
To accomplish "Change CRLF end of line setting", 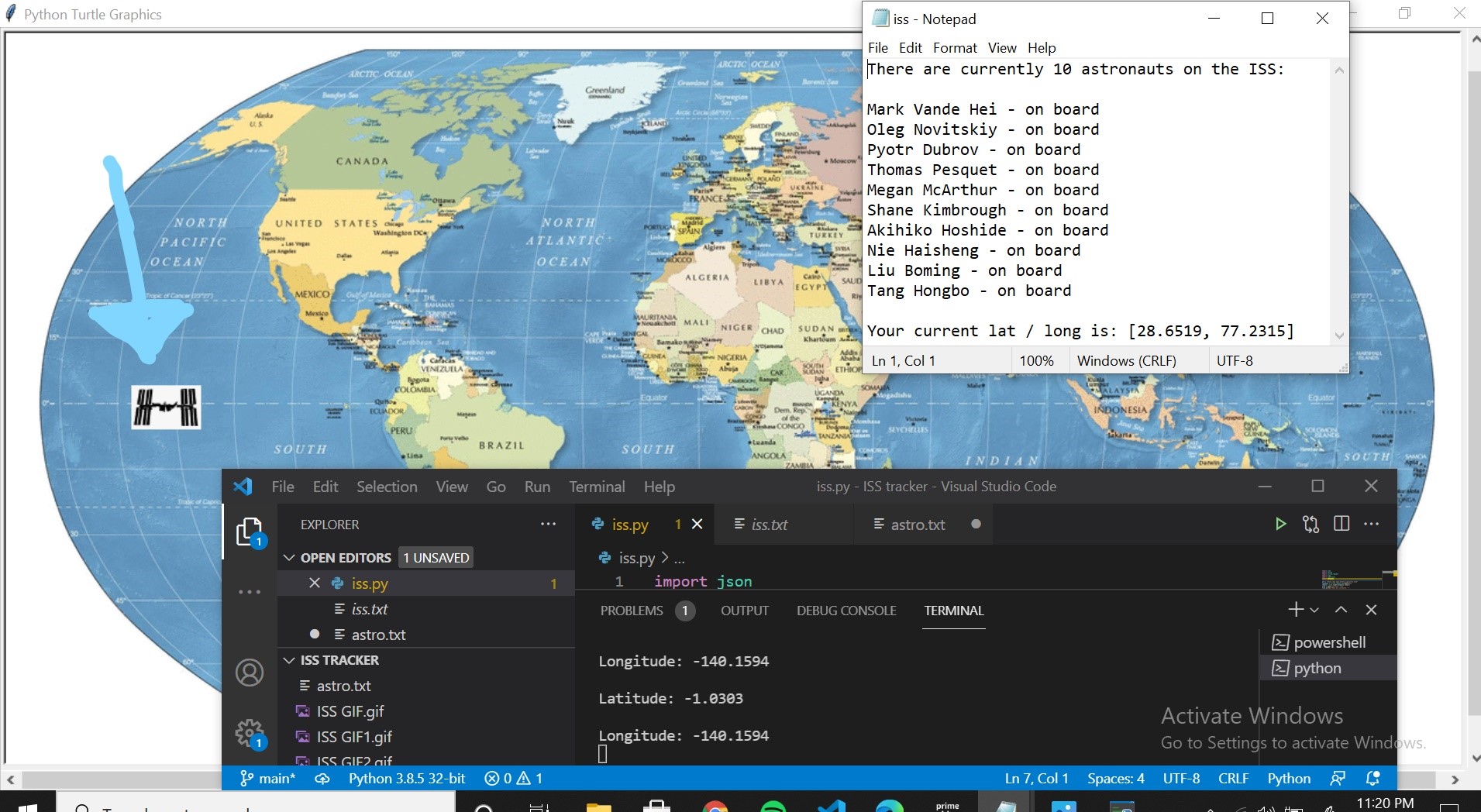I will coord(1233,778).
